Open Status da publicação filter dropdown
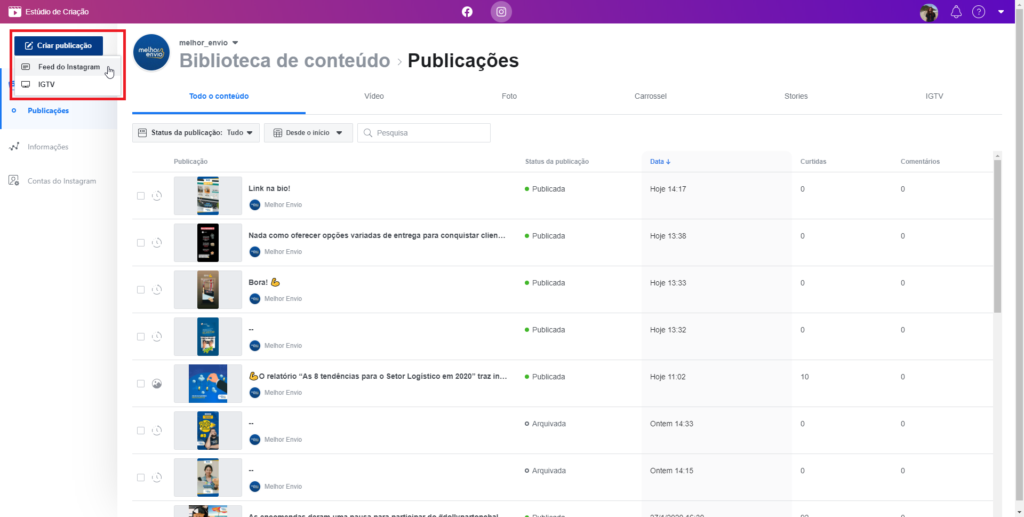 (x=196, y=133)
